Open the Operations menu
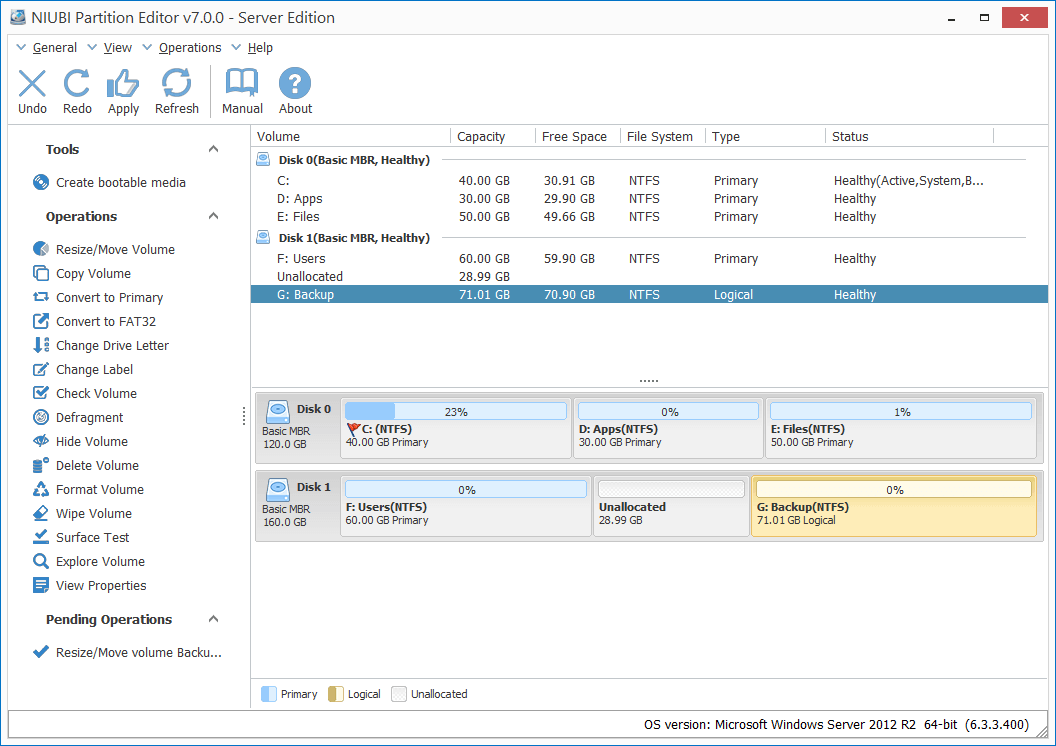The width and height of the screenshot is (1056, 746). [x=182, y=48]
